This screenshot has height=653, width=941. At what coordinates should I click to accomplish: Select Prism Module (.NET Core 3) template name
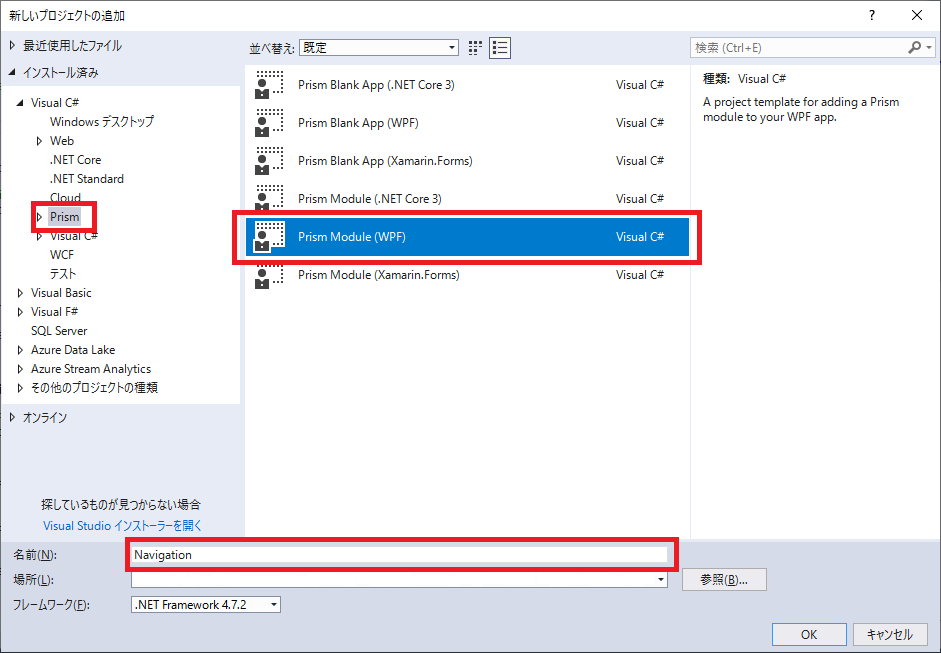click(370, 199)
